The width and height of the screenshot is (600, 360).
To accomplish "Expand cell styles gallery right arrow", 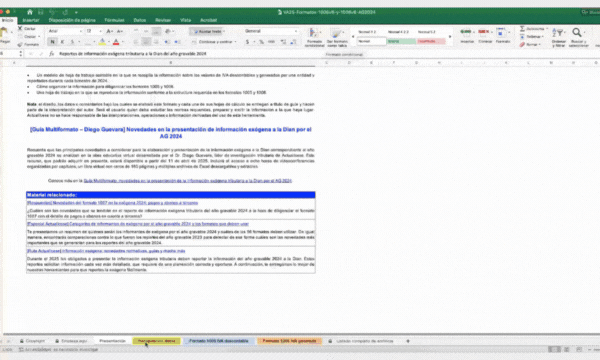I will tap(450, 37).
